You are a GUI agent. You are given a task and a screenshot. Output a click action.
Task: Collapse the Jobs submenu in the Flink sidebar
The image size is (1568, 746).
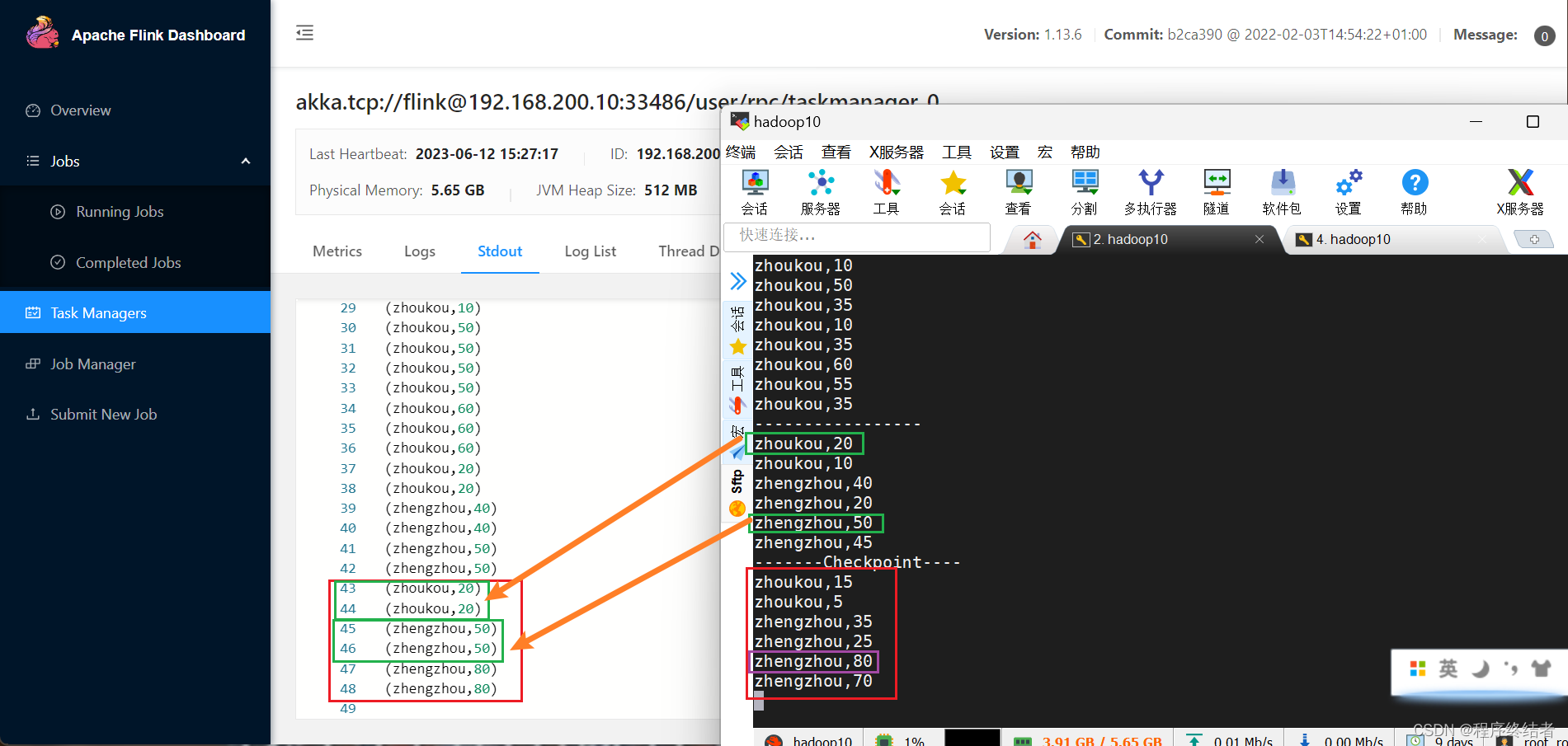pyautogui.click(x=245, y=161)
